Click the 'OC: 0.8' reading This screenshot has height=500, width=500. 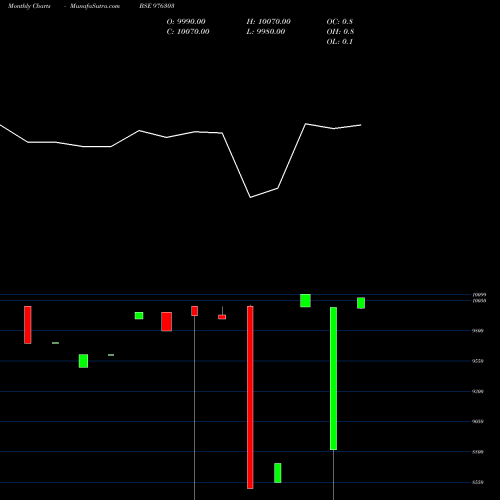(340, 22)
